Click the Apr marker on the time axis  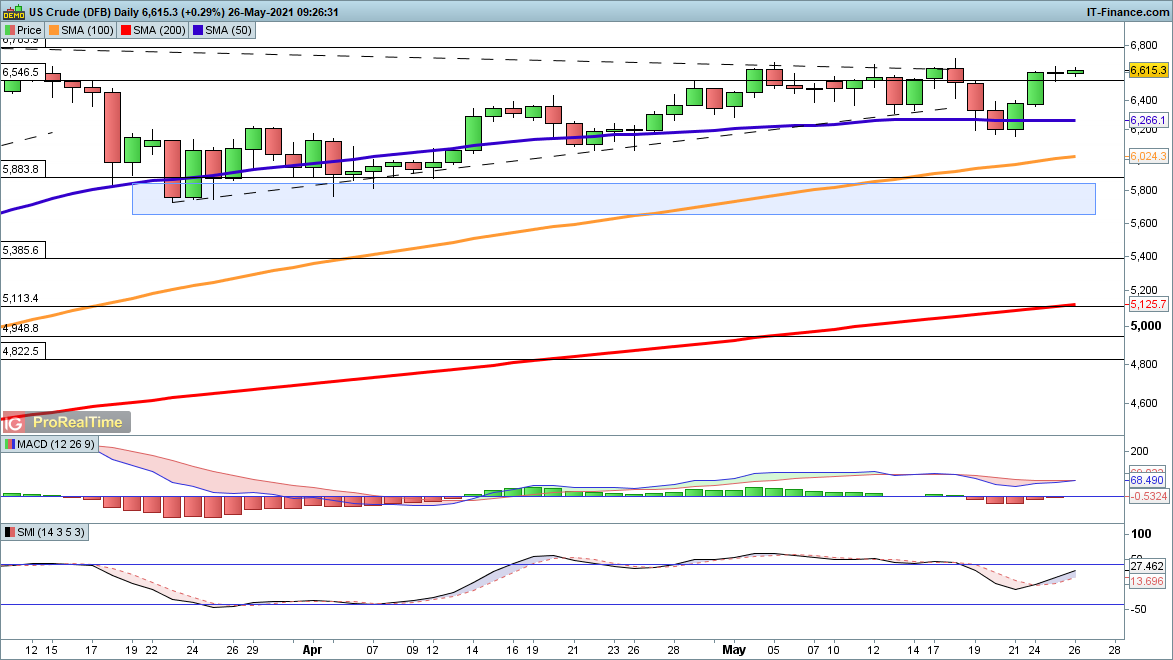[x=312, y=647]
